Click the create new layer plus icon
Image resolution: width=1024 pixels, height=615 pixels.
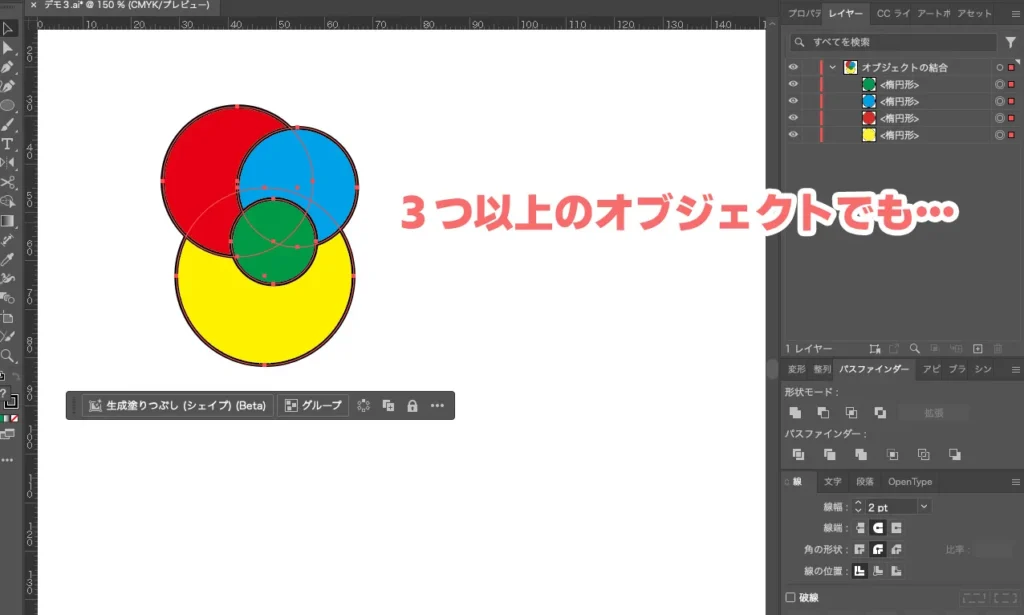point(978,348)
